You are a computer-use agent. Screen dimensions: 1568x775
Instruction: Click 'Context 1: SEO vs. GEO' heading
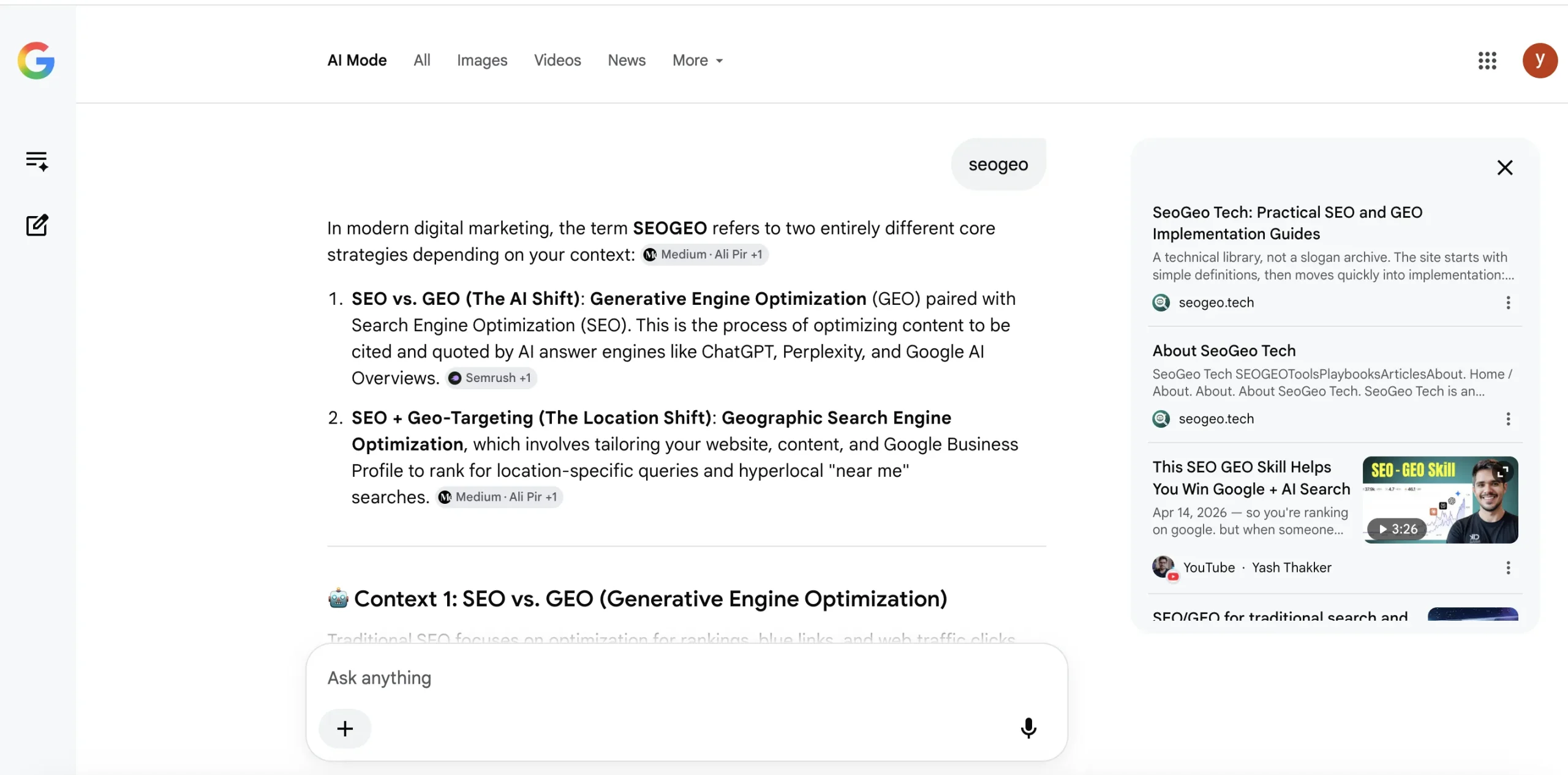click(x=650, y=599)
